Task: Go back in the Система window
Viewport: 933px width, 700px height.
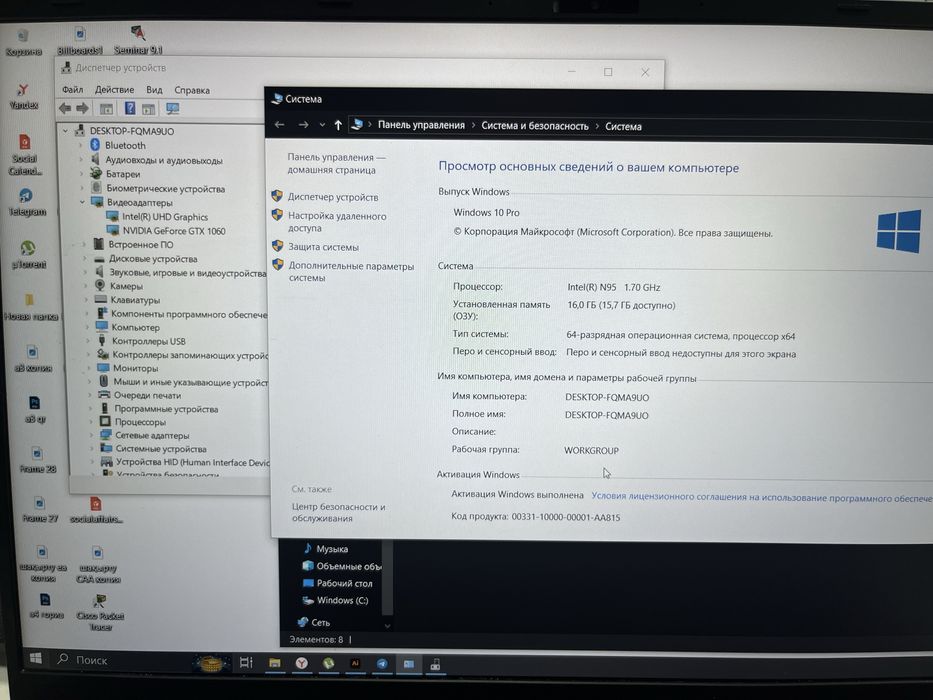Action: 280,124
